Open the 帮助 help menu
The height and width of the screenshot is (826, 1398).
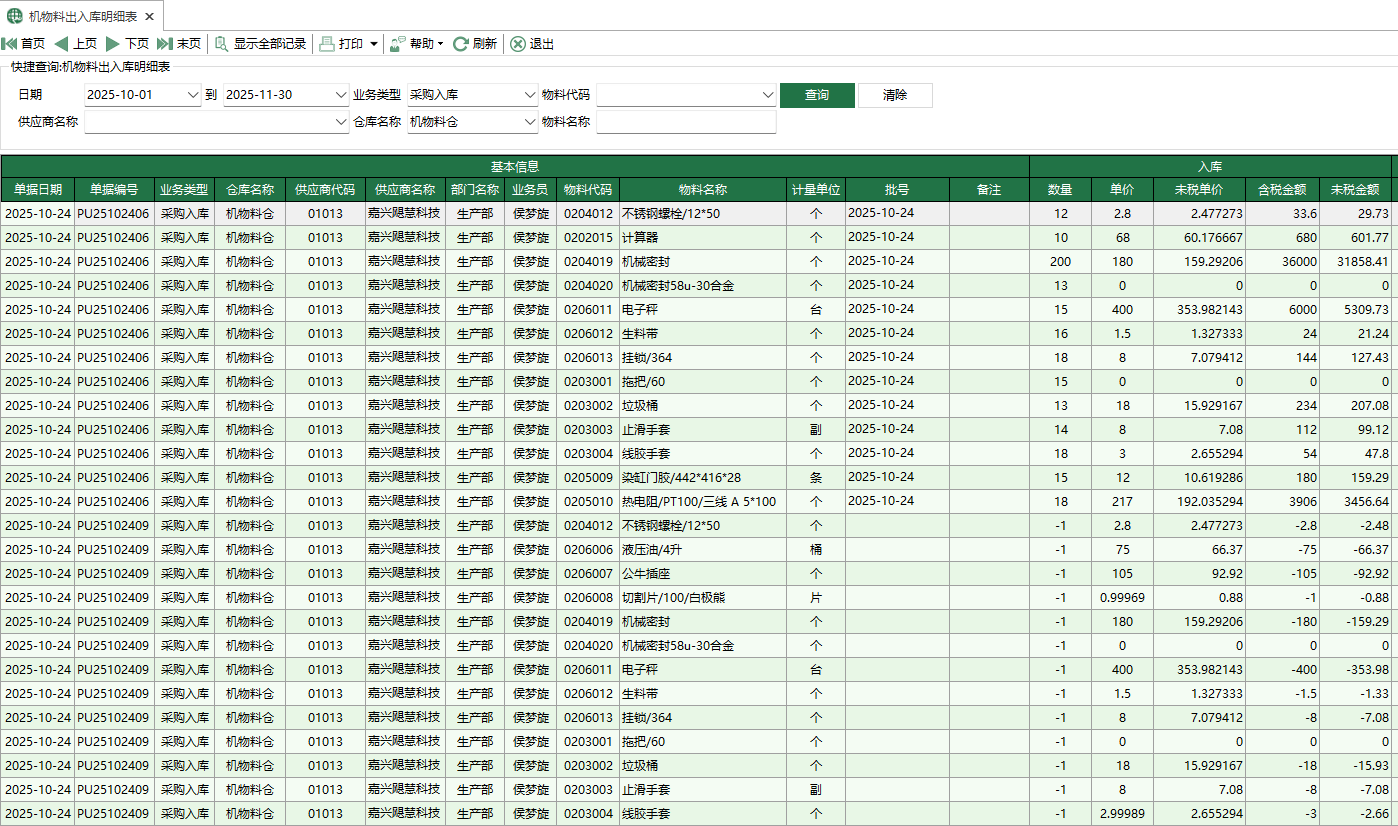417,44
